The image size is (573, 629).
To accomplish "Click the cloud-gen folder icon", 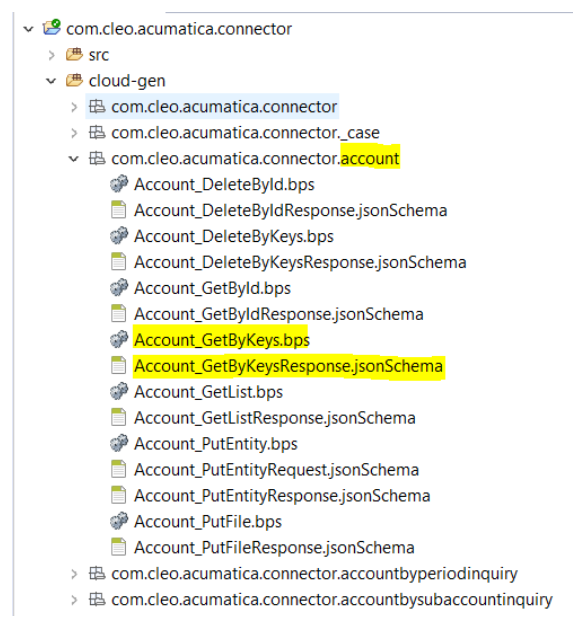I will point(74,80).
